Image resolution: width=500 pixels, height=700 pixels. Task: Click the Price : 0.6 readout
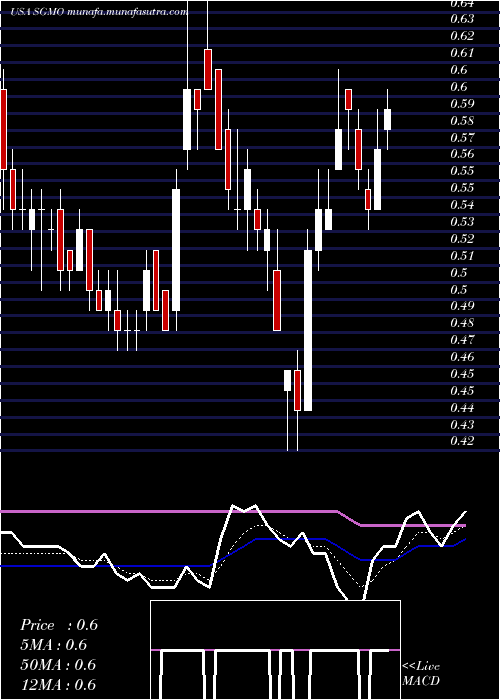coord(59,625)
